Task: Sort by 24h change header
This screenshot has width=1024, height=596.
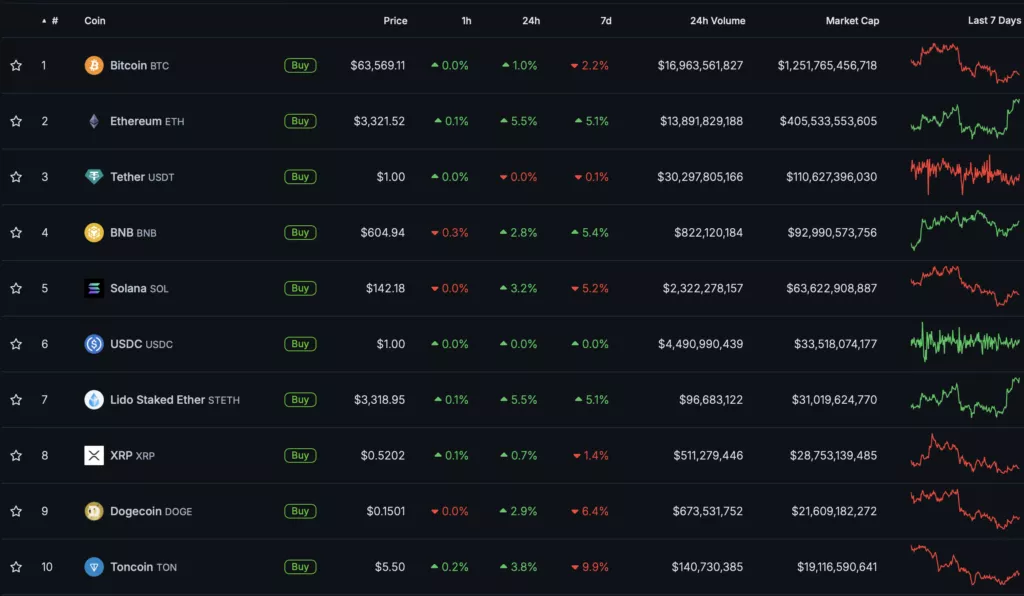Action: click(x=531, y=21)
